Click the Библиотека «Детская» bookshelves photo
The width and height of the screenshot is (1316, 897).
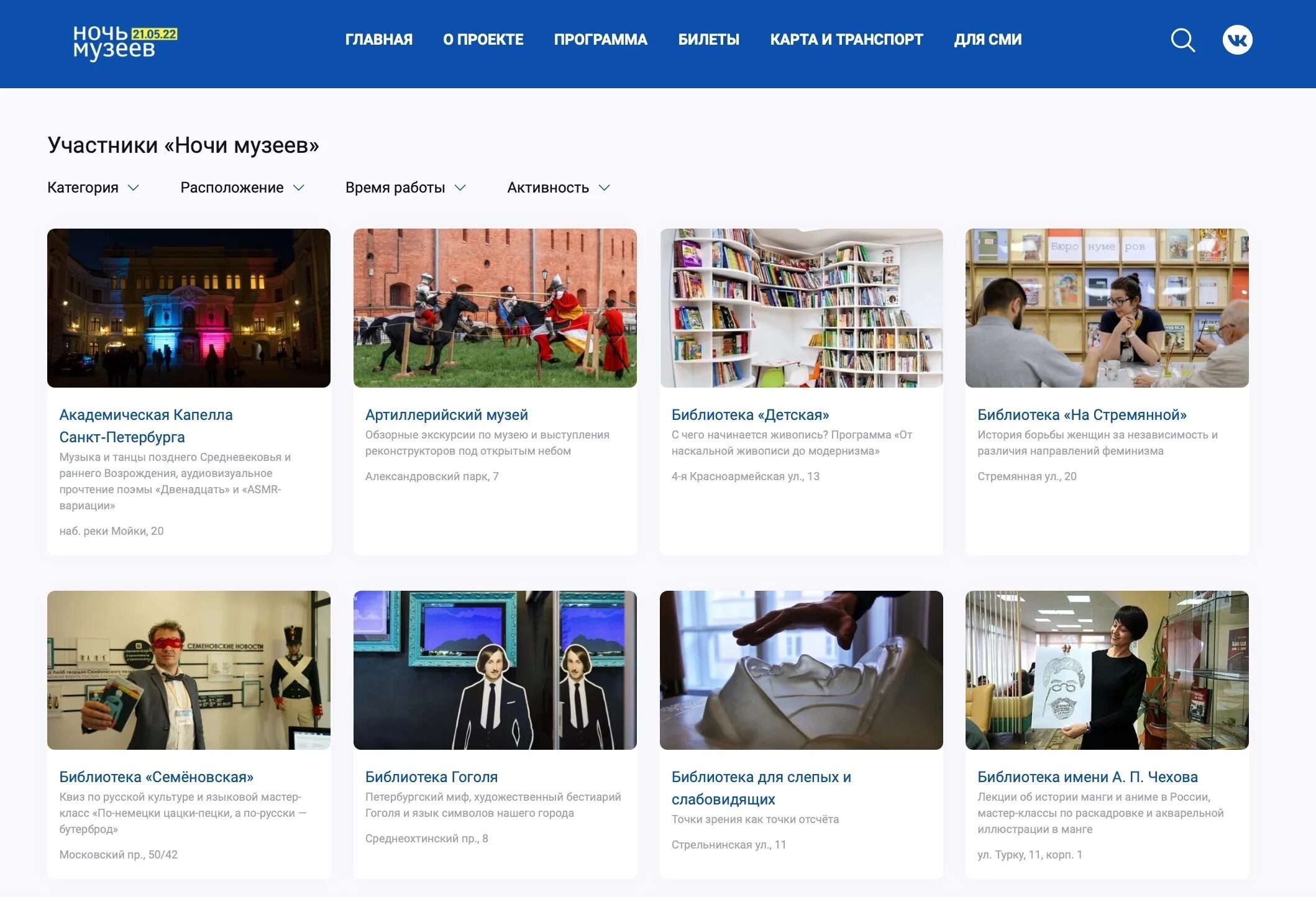[801, 308]
